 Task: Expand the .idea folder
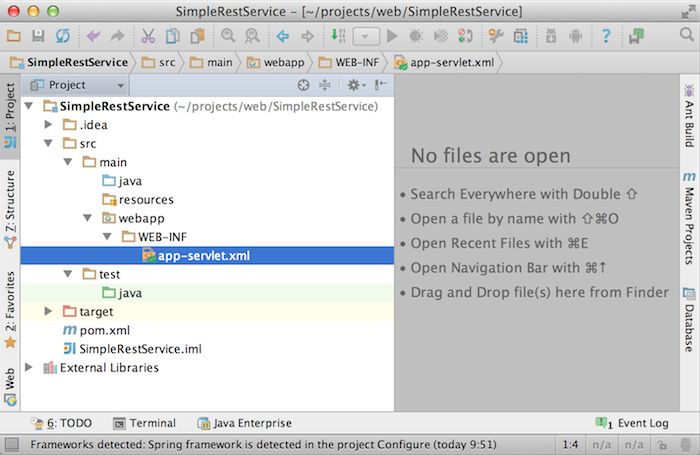coord(49,125)
